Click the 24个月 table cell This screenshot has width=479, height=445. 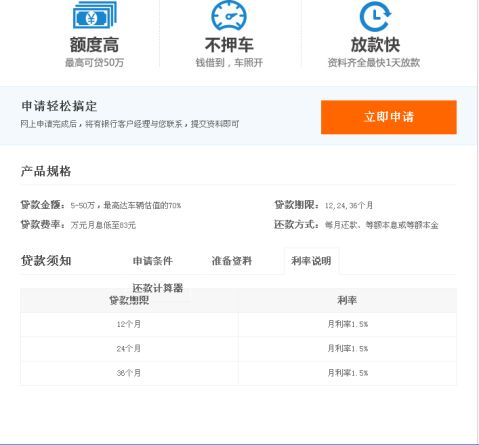129,349
